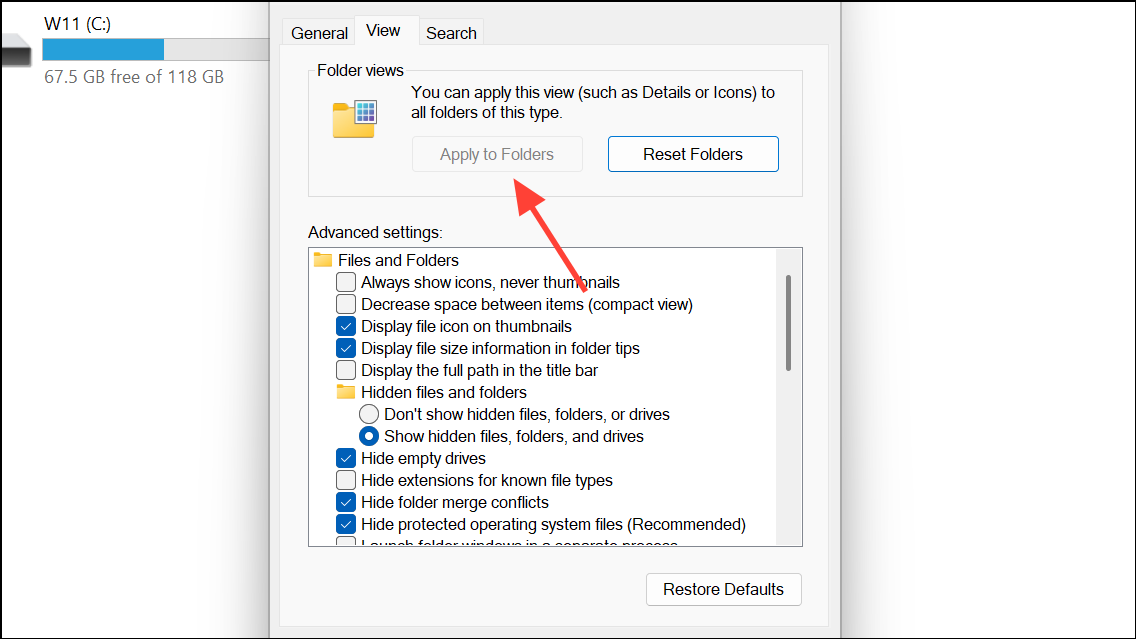This screenshot has height=639, width=1136.
Task: Uncheck Hide protected operating system files
Action: tap(346, 524)
